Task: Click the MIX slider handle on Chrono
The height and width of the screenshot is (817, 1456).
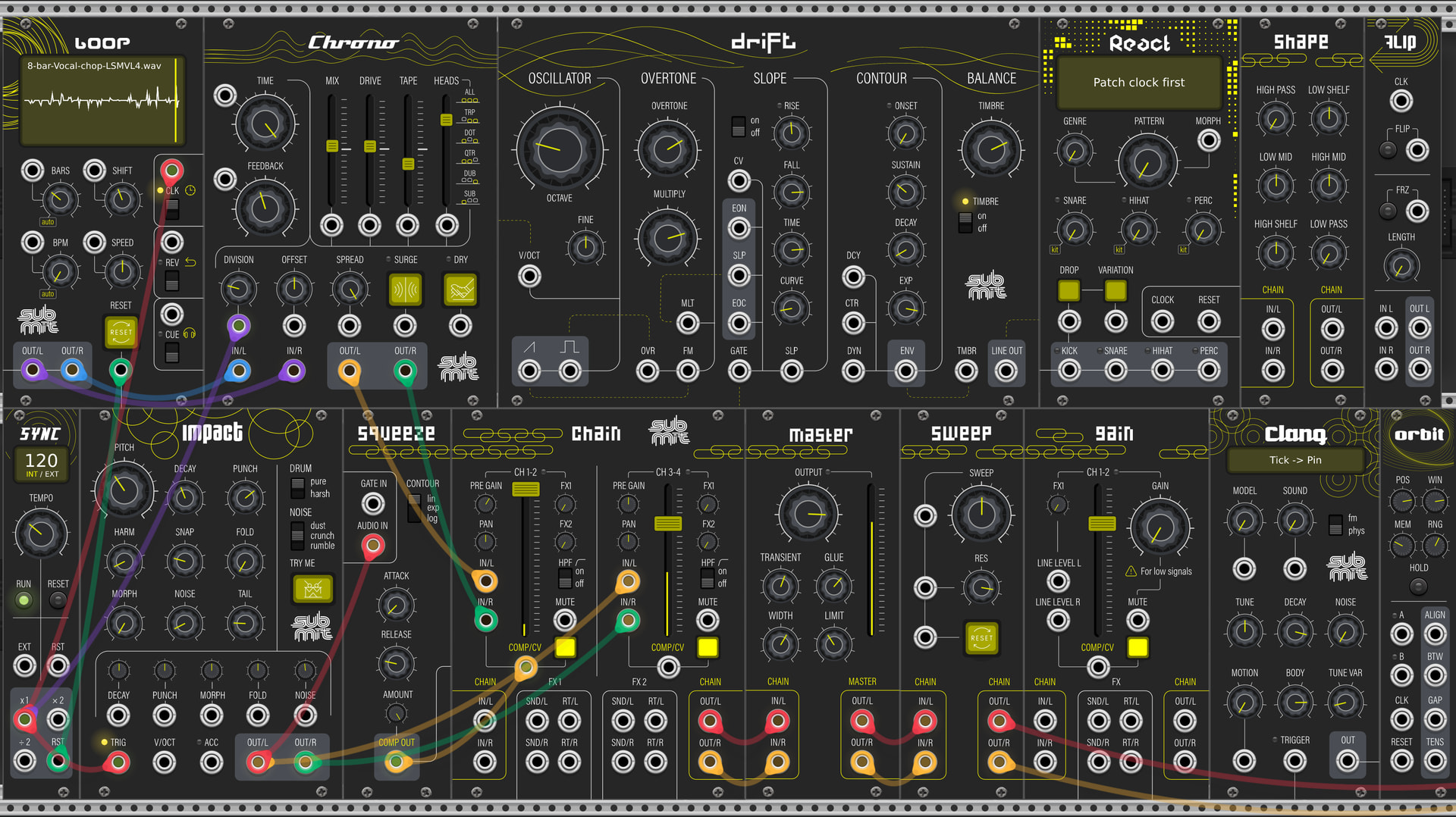Action: [331, 146]
